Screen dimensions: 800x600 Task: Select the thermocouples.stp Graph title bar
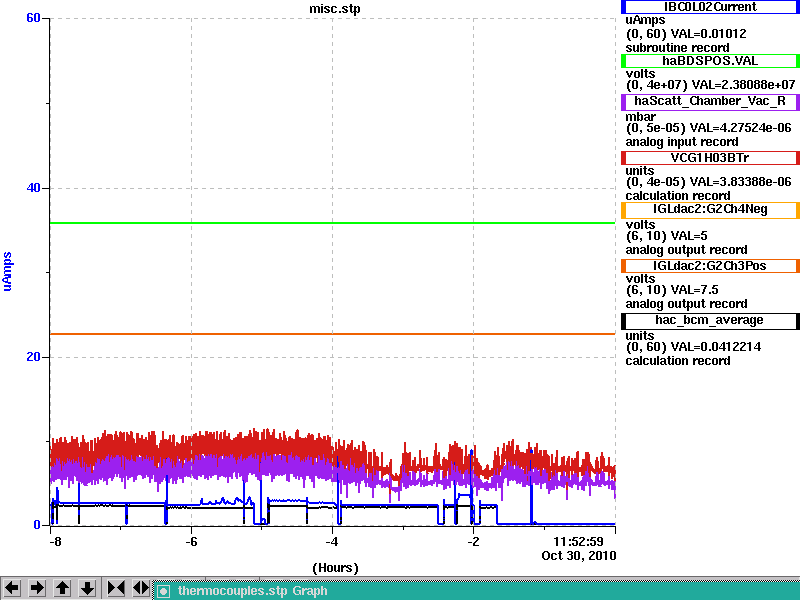477,591
